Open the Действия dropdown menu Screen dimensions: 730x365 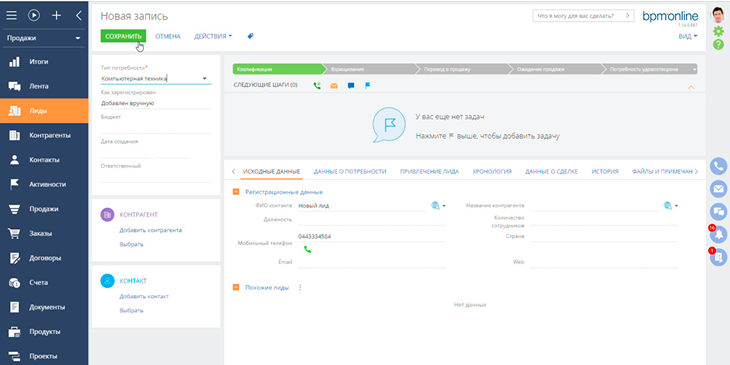coord(213,36)
